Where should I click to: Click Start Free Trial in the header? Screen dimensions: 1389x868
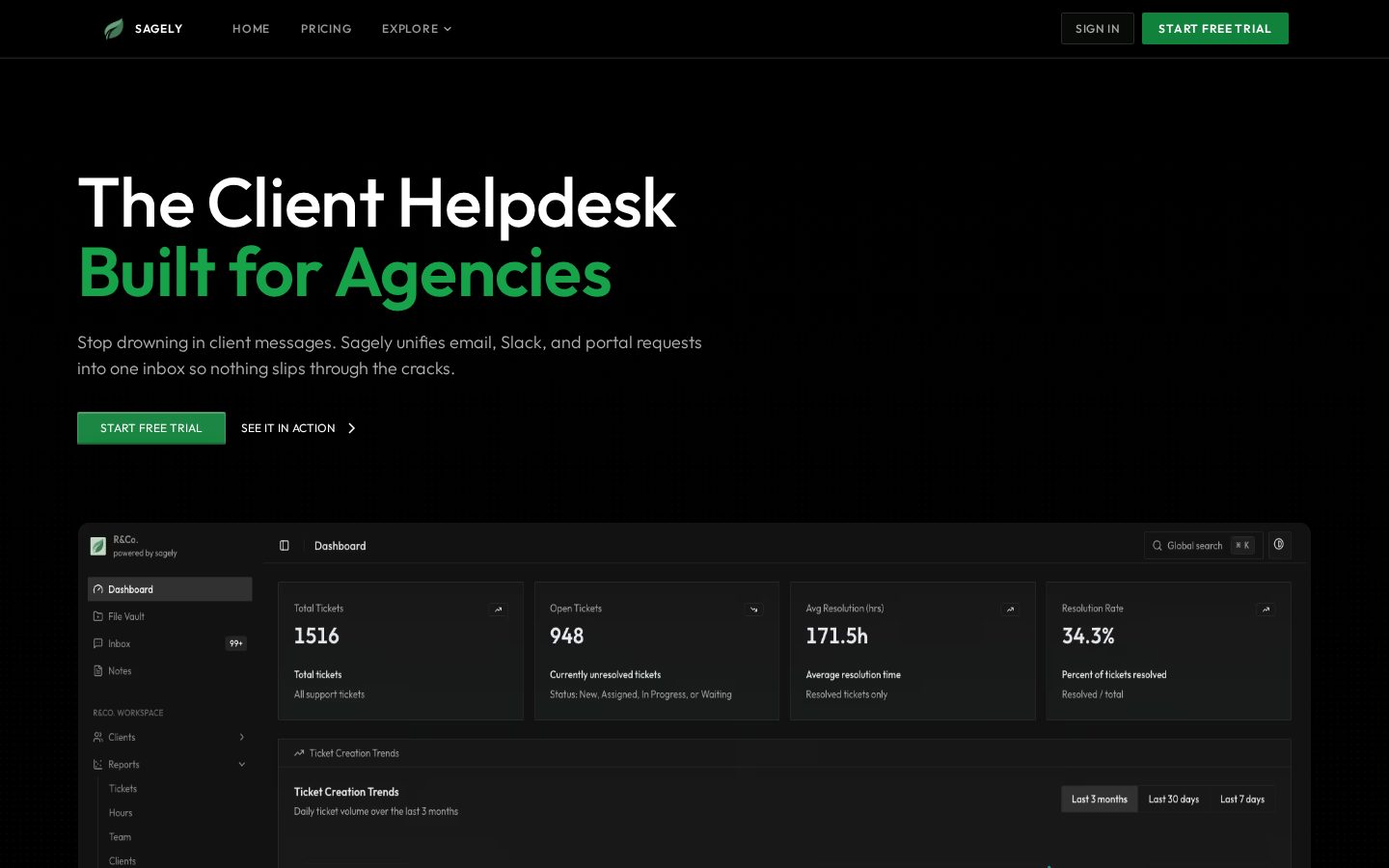point(1215,29)
